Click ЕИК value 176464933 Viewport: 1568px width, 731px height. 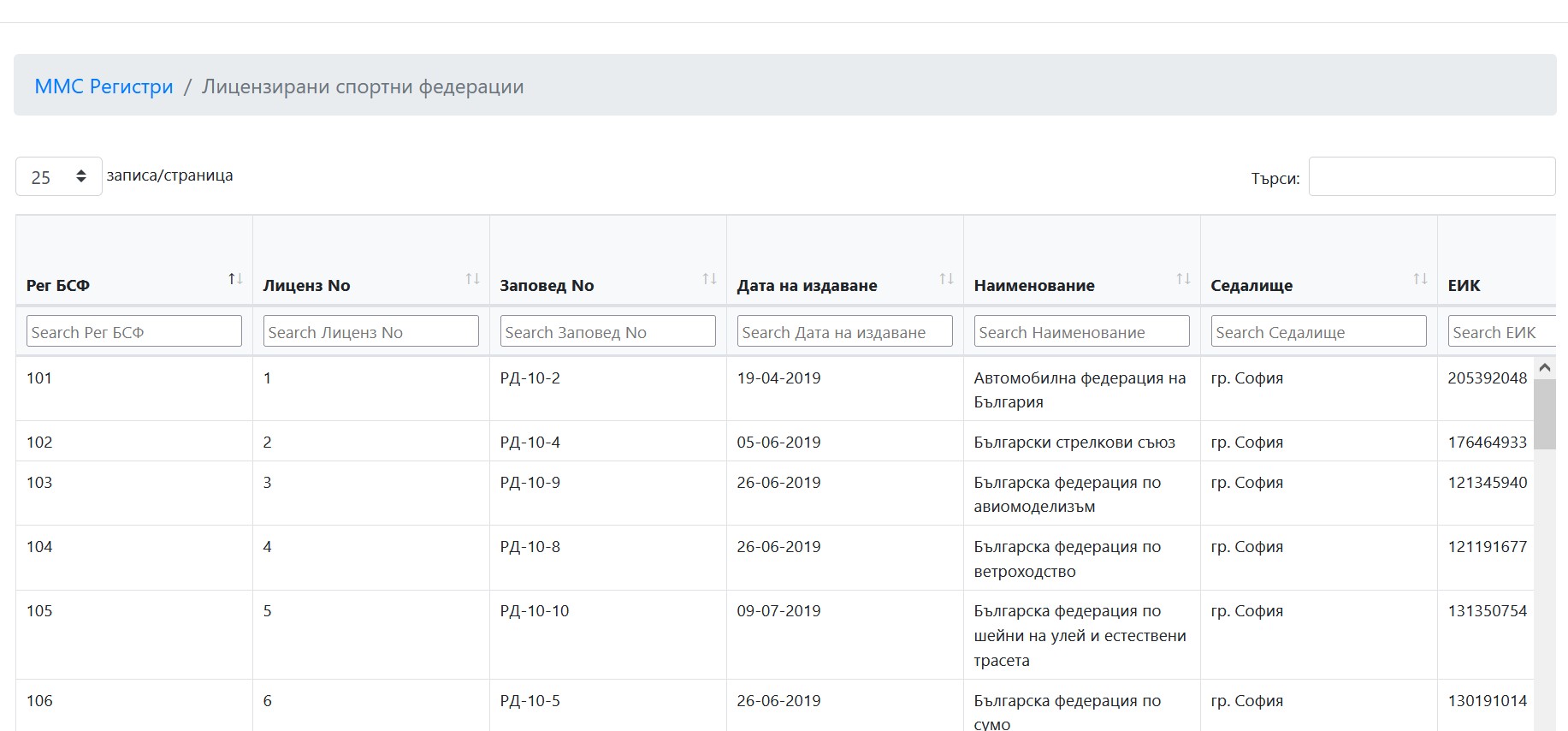pos(1488,442)
